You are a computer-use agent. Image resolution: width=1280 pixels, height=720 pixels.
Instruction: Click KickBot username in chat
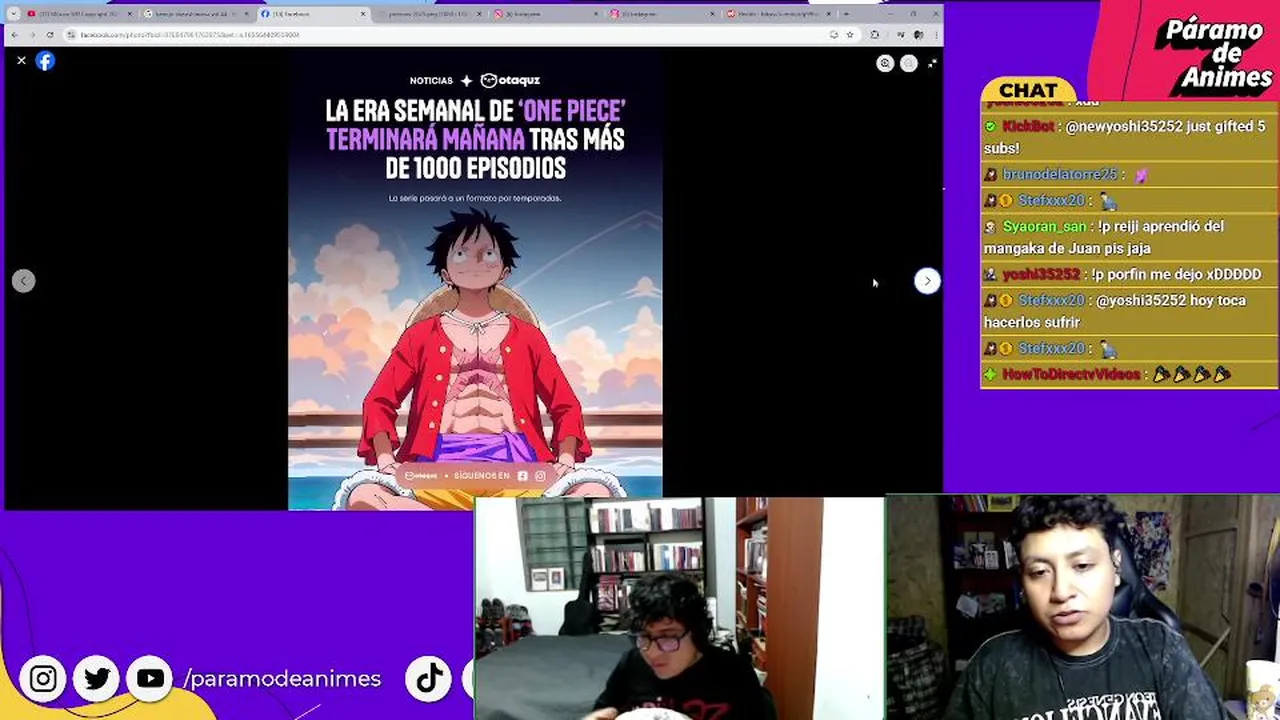(1028, 127)
